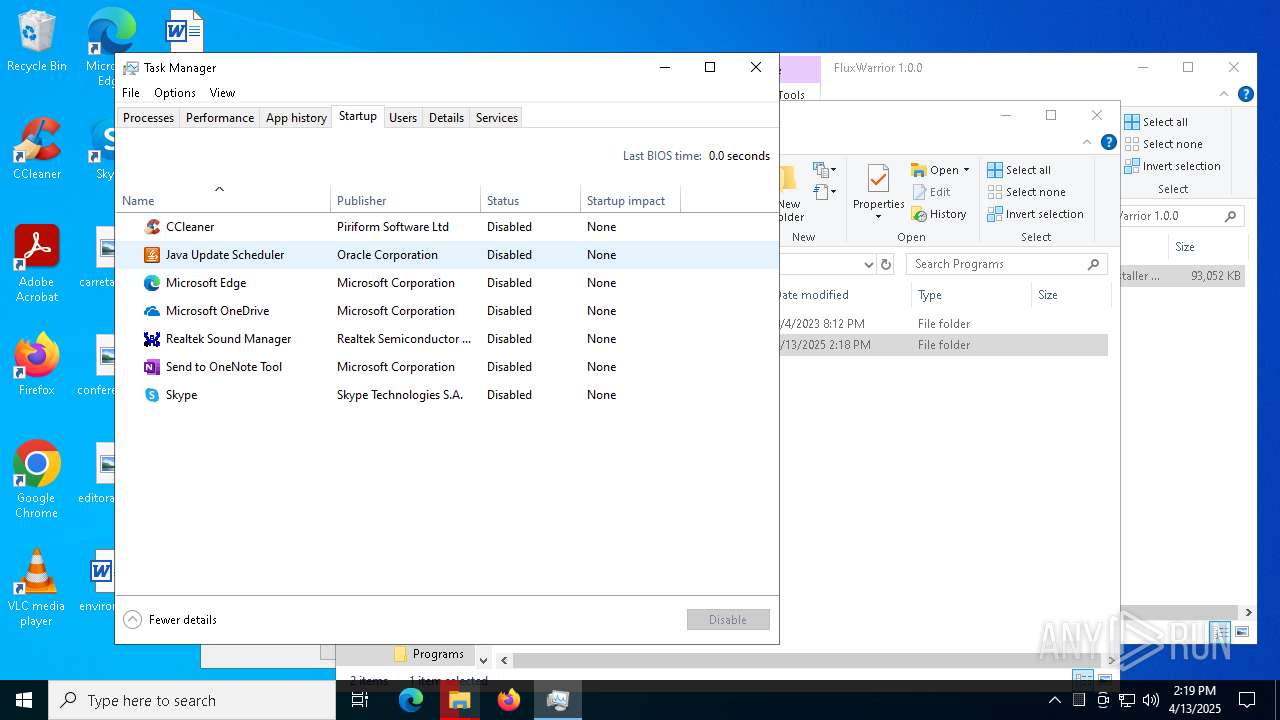Open Windows Start menu
This screenshot has height=720, width=1280.
[24, 700]
